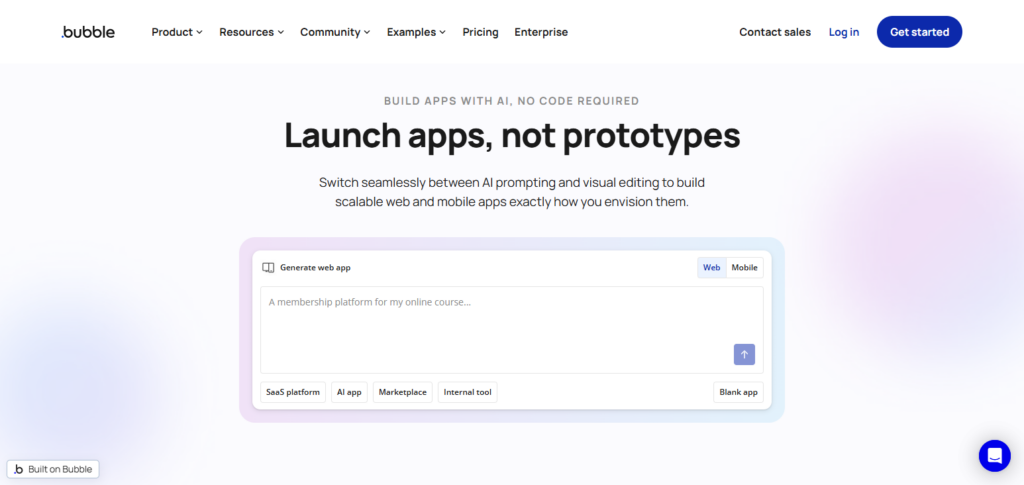
Task: Click the Get started button
Action: [919, 32]
